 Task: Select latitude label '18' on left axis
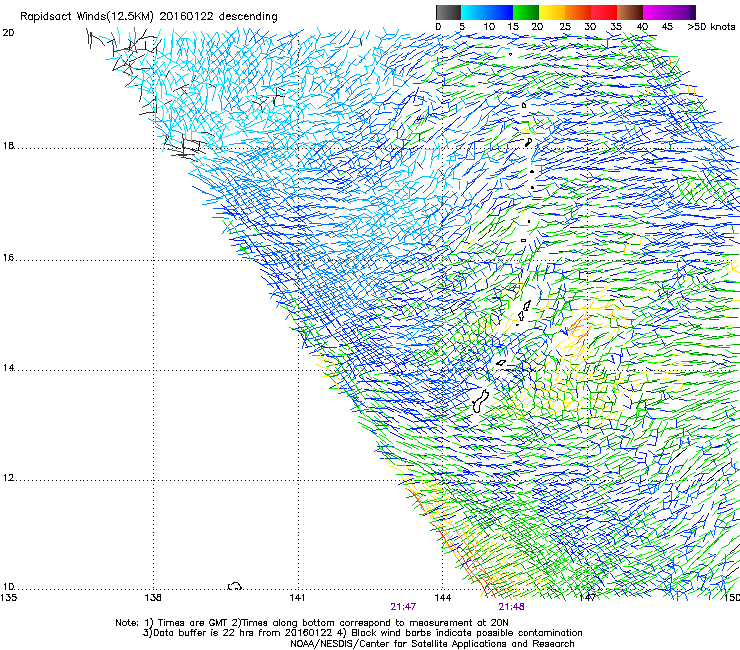click(8, 145)
